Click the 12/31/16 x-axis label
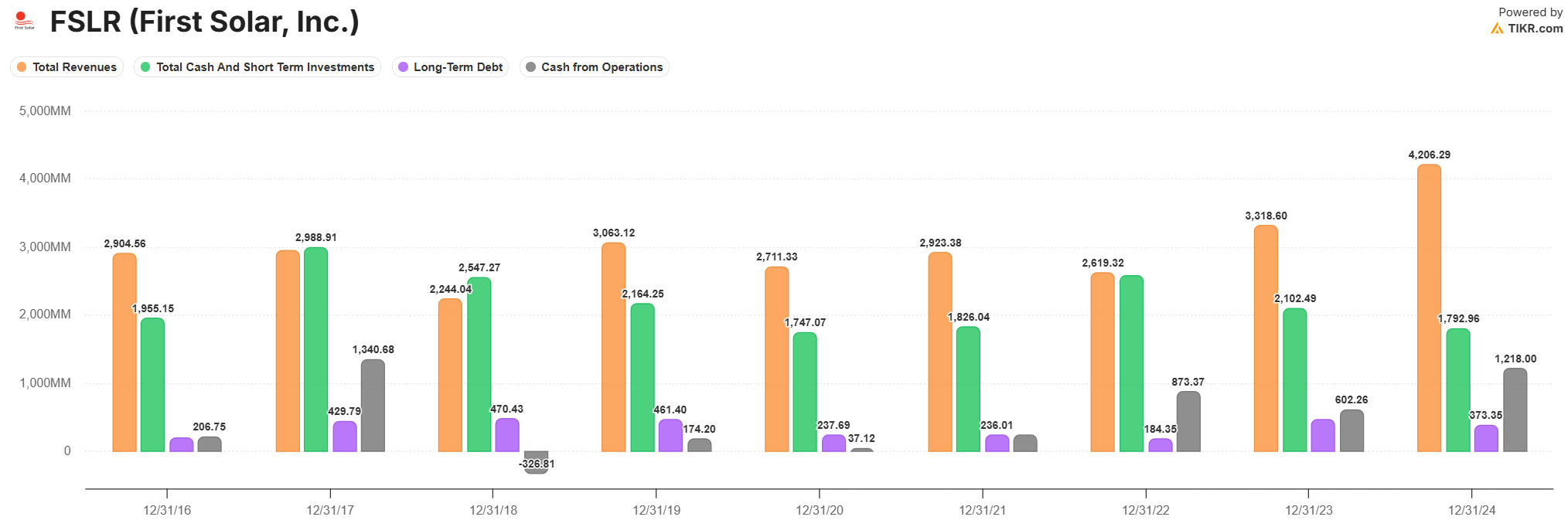The image size is (1568, 527). point(167,510)
